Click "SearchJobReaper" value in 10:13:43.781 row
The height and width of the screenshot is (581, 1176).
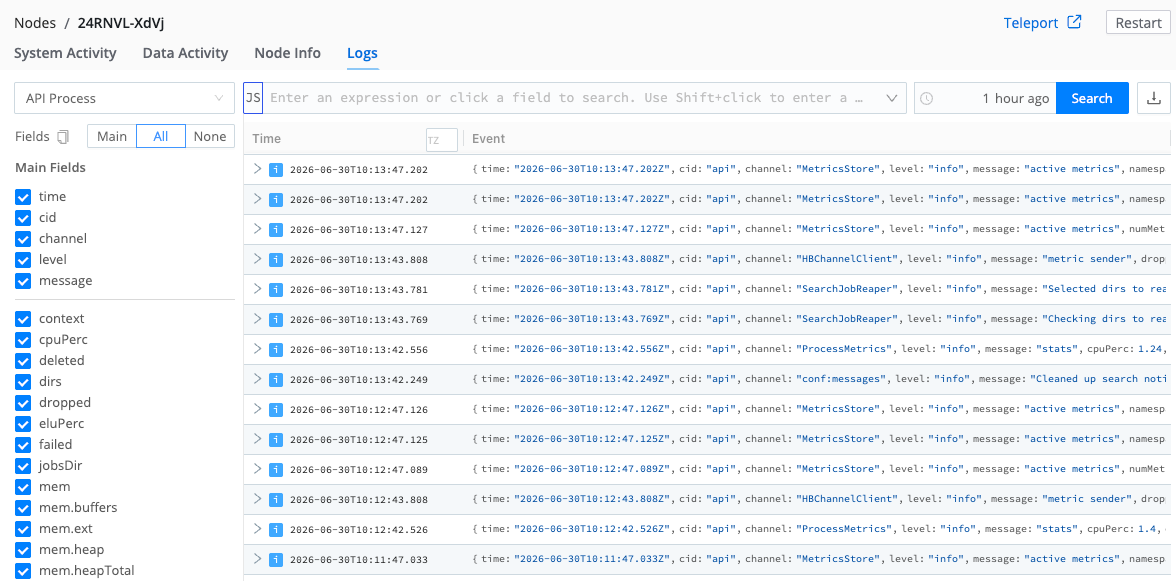[x=848, y=289]
